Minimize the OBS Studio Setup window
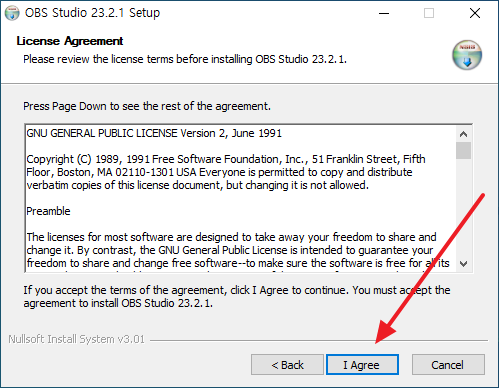This screenshot has height=388, width=499. tap(384, 13)
